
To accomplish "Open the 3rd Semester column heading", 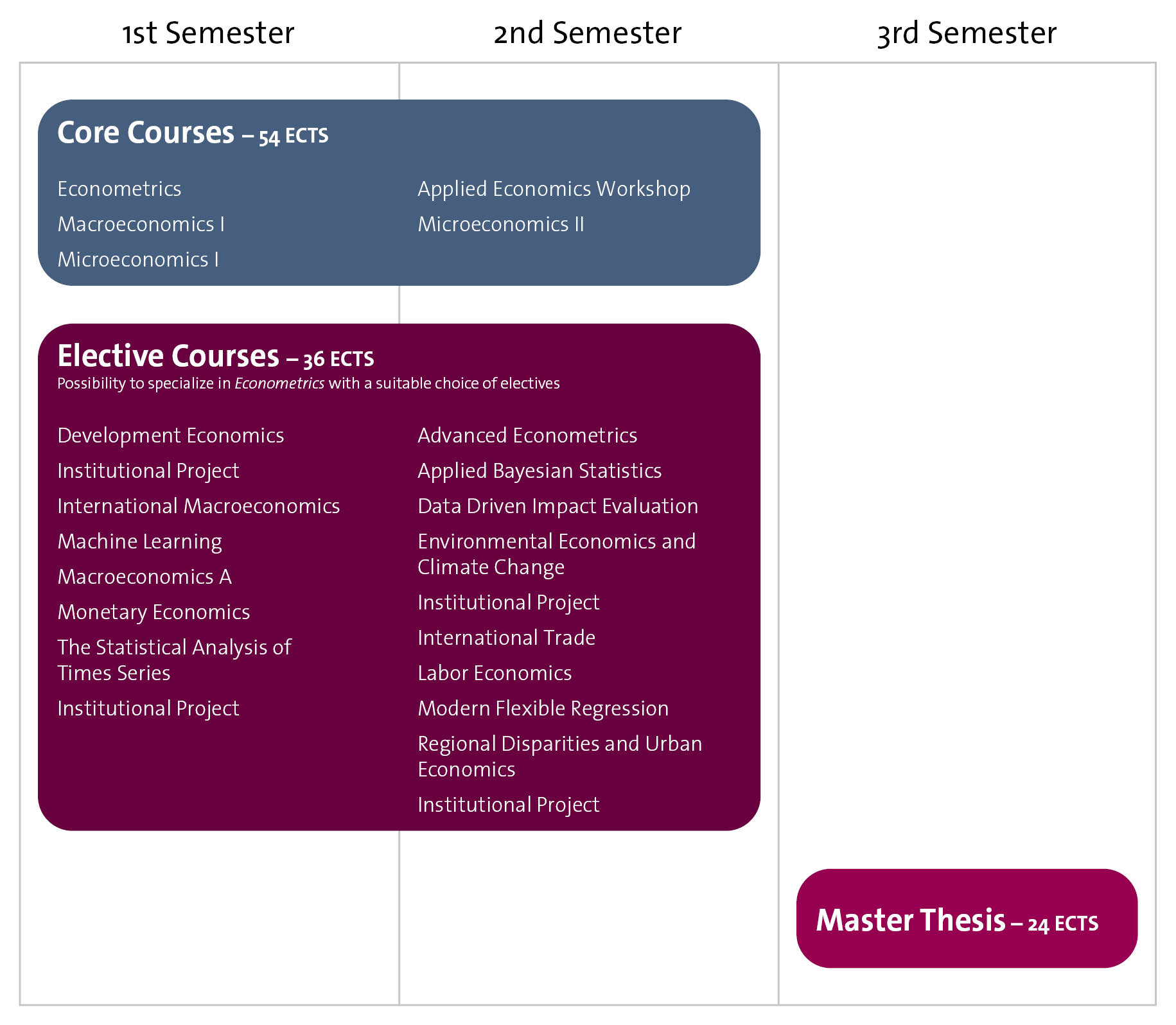I will point(967,33).
